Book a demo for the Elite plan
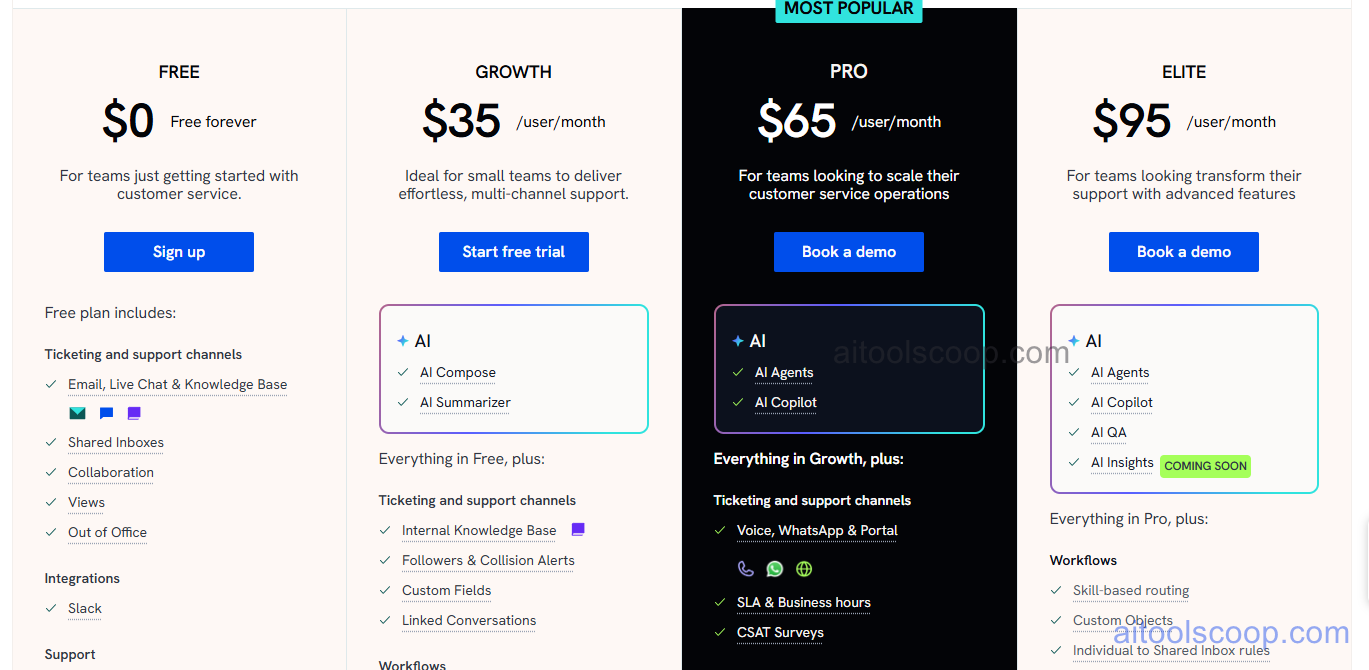Image resolution: width=1369 pixels, height=670 pixels. pos(1183,251)
